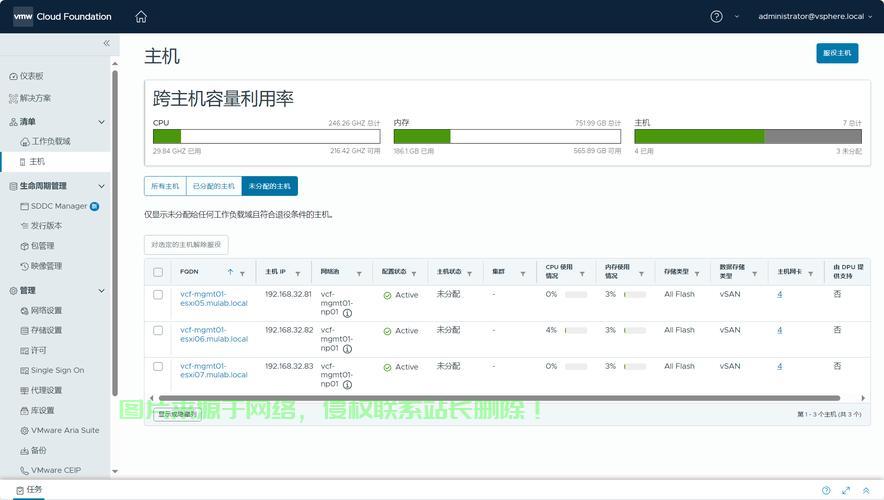Click the home icon in header
The width and height of the screenshot is (884, 500).
pyautogui.click(x=141, y=16)
